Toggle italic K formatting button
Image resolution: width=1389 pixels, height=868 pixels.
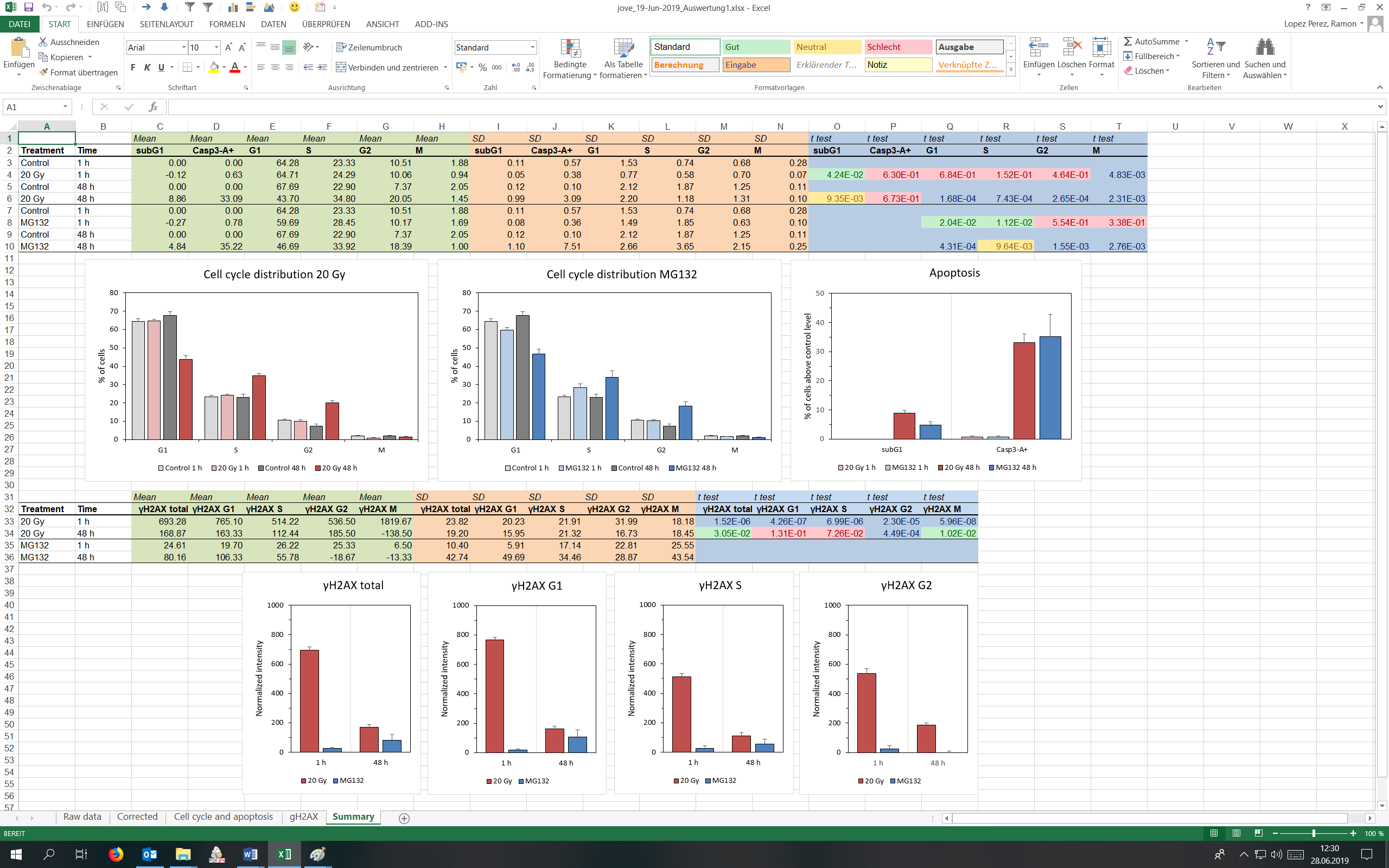[x=147, y=67]
